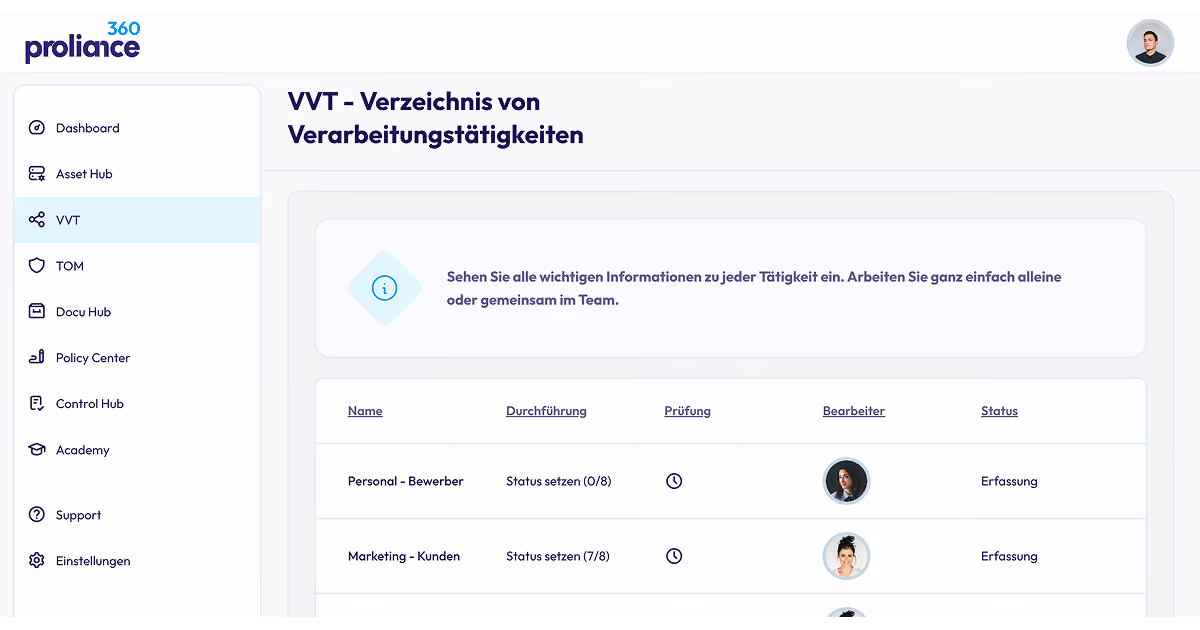Open the Control Hub section
This screenshot has height=630, width=1200.
(137, 404)
